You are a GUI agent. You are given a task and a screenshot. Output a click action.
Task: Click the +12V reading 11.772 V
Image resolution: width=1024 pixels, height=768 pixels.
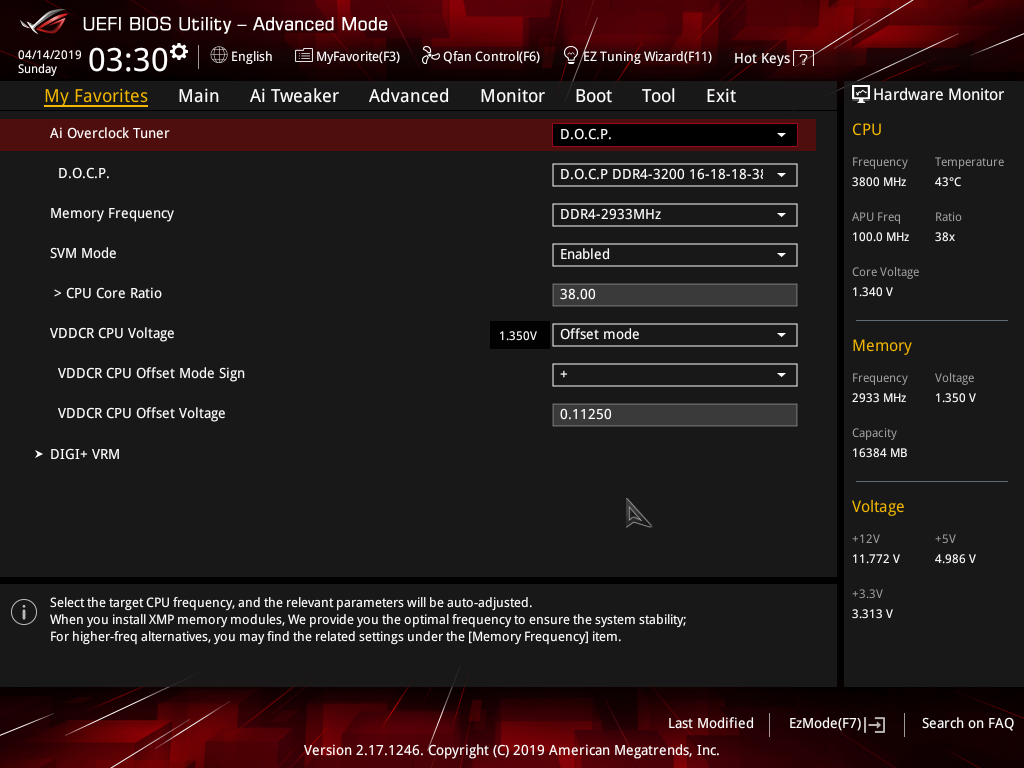[x=876, y=559]
